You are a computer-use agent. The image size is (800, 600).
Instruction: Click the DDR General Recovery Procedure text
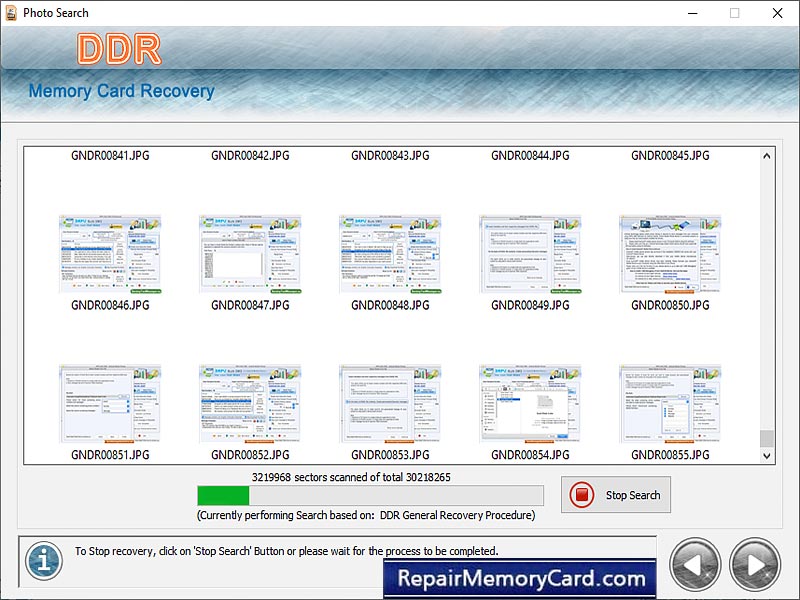[x=457, y=515]
